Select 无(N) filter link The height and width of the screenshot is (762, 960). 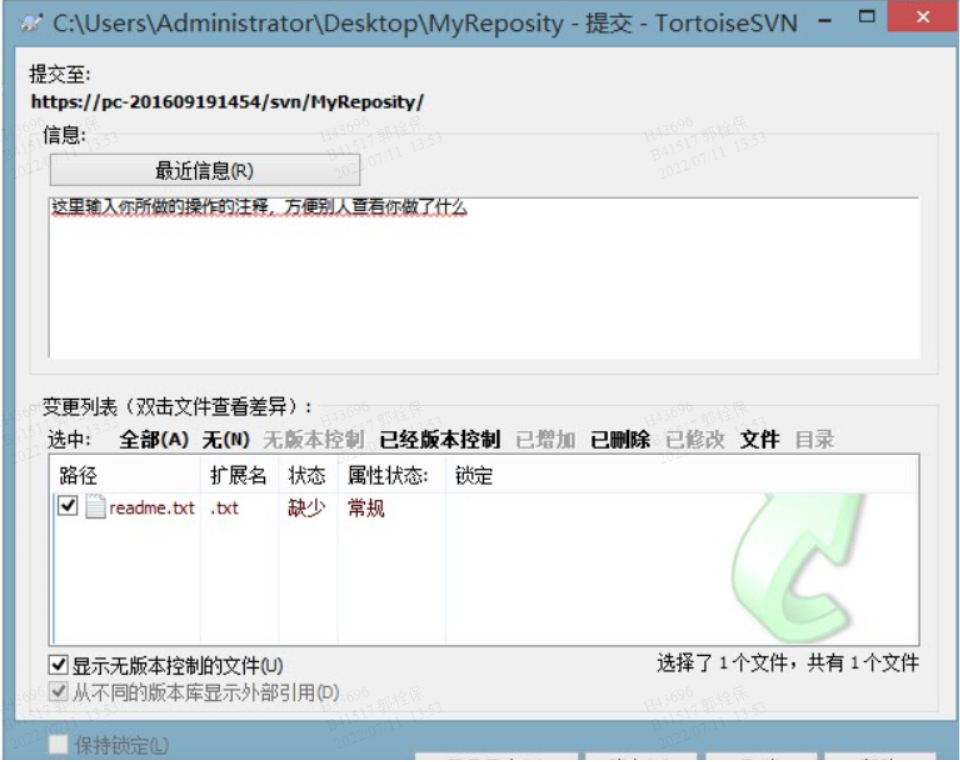pyautogui.click(x=226, y=439)
